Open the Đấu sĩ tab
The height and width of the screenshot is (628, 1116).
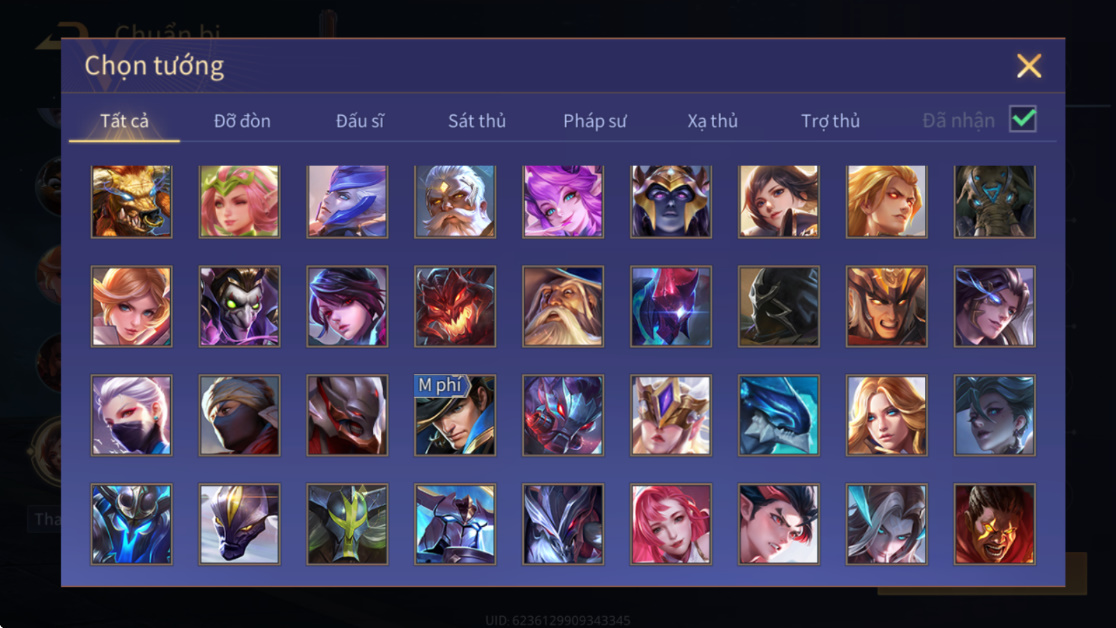[359, 121]
